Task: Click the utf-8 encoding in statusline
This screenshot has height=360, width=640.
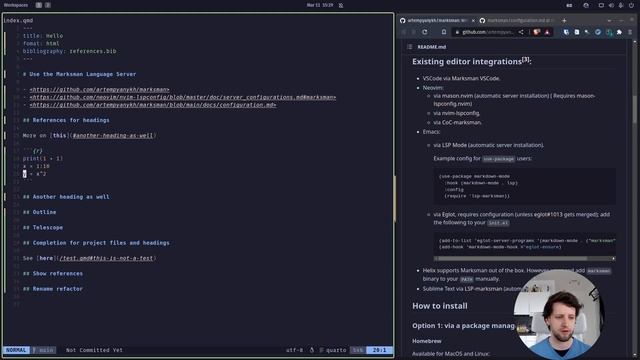Action: [x=294, y=350]
